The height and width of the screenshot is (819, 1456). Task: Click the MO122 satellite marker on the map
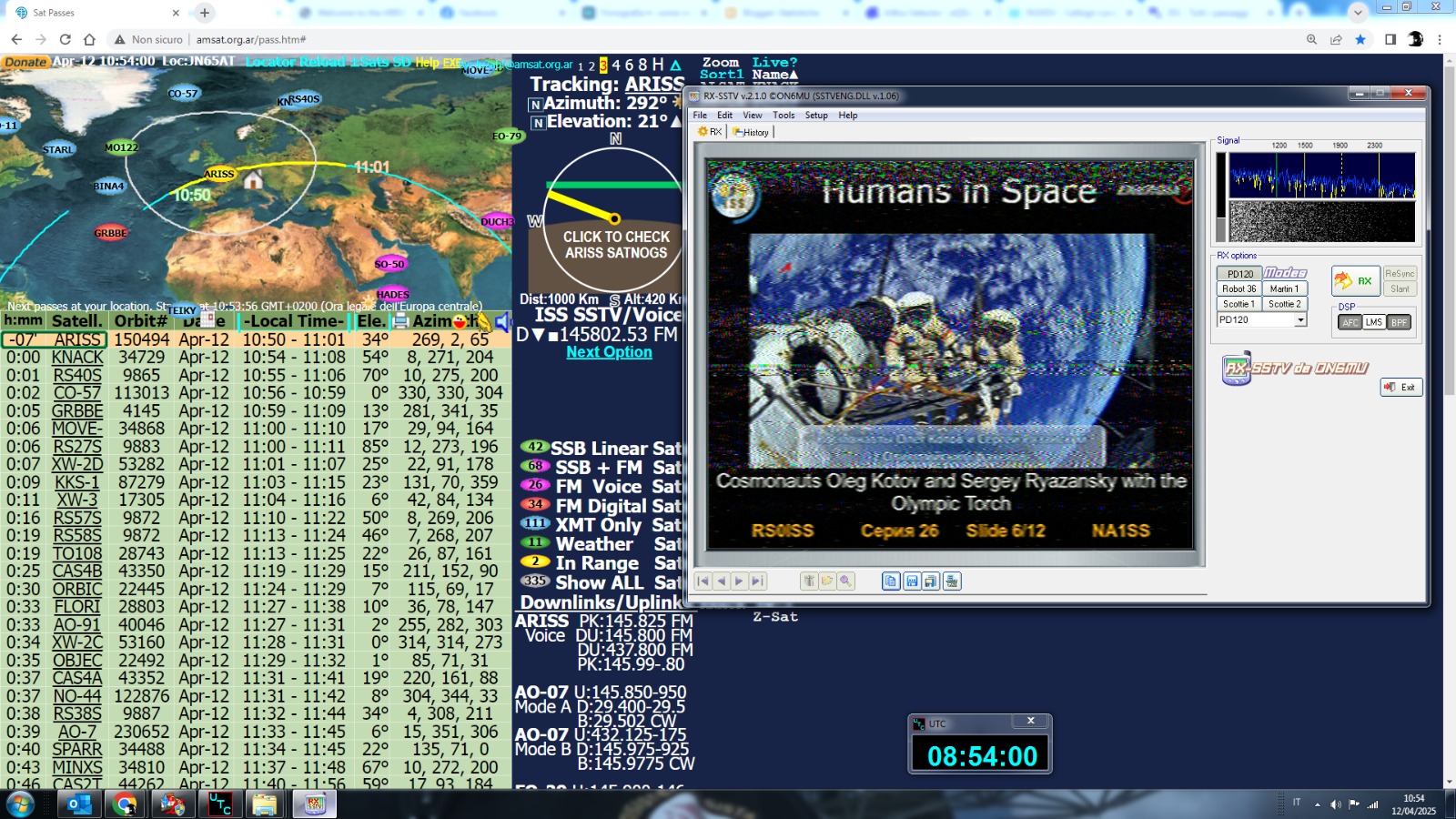[121, 147]
